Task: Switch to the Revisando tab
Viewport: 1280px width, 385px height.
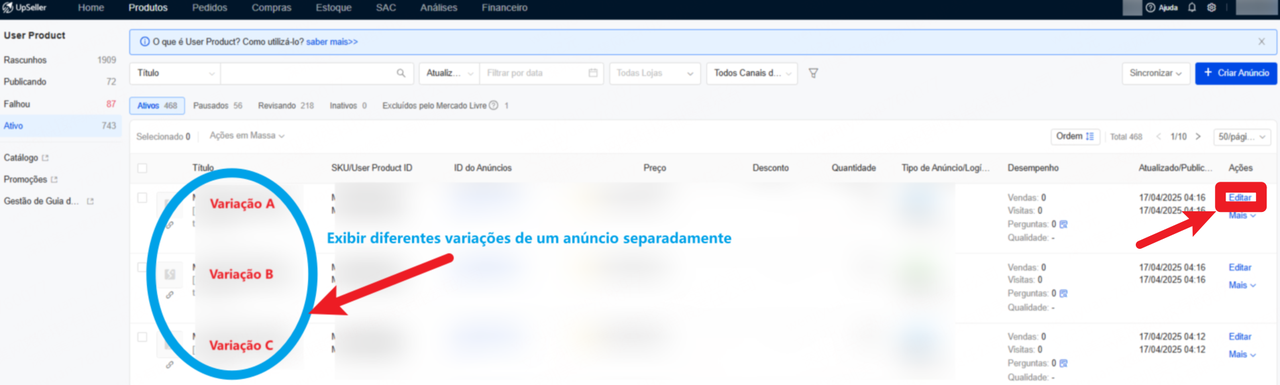Action: pos(286,105)
